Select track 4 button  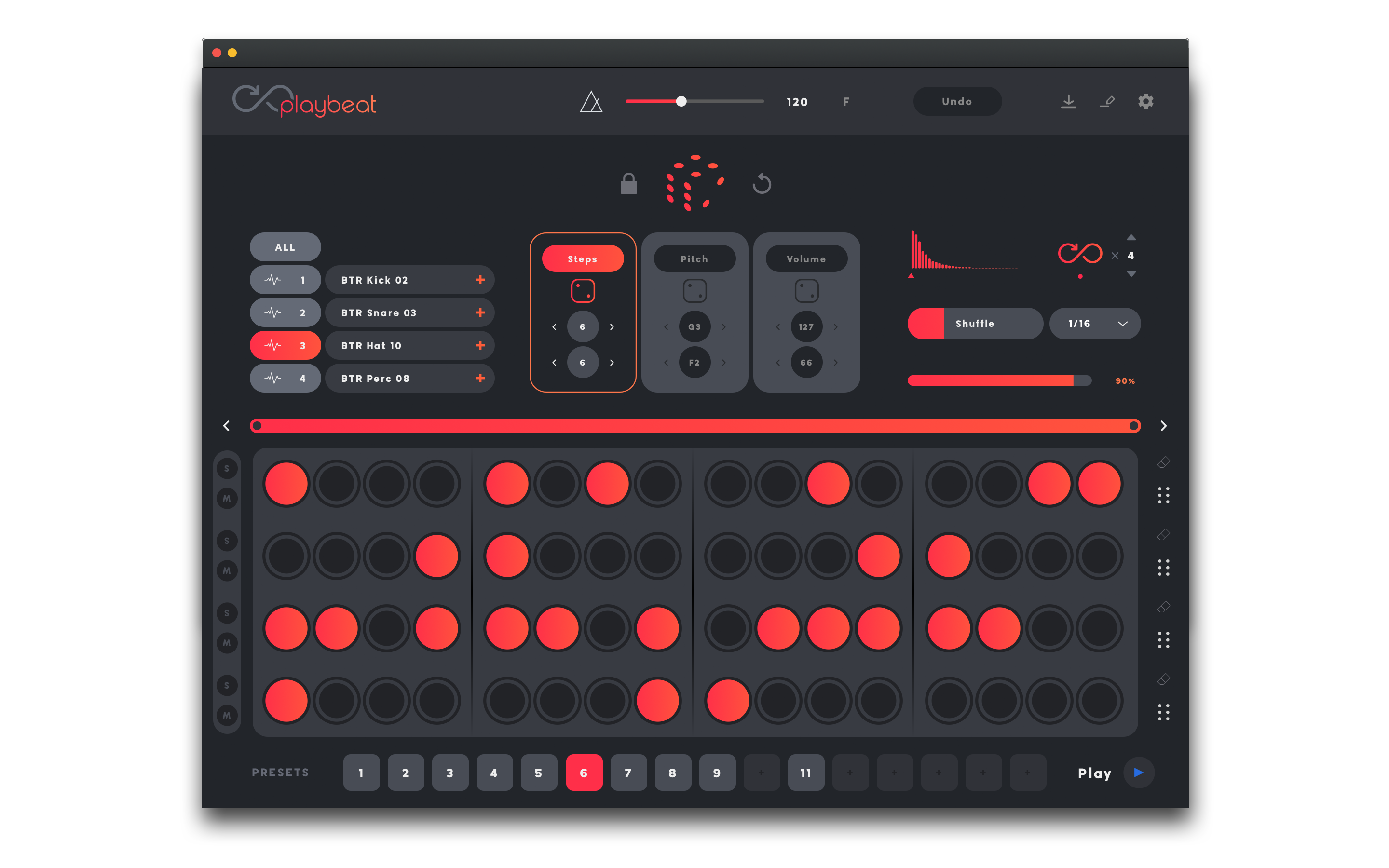pos(285,378)
